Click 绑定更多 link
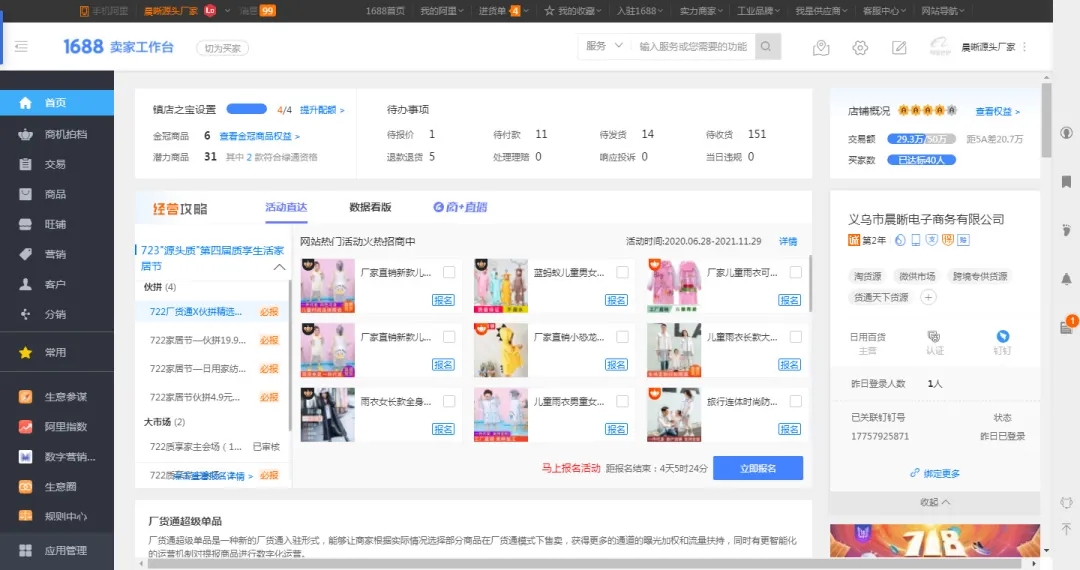The image size is (1080, 570). tap(935, 474)
